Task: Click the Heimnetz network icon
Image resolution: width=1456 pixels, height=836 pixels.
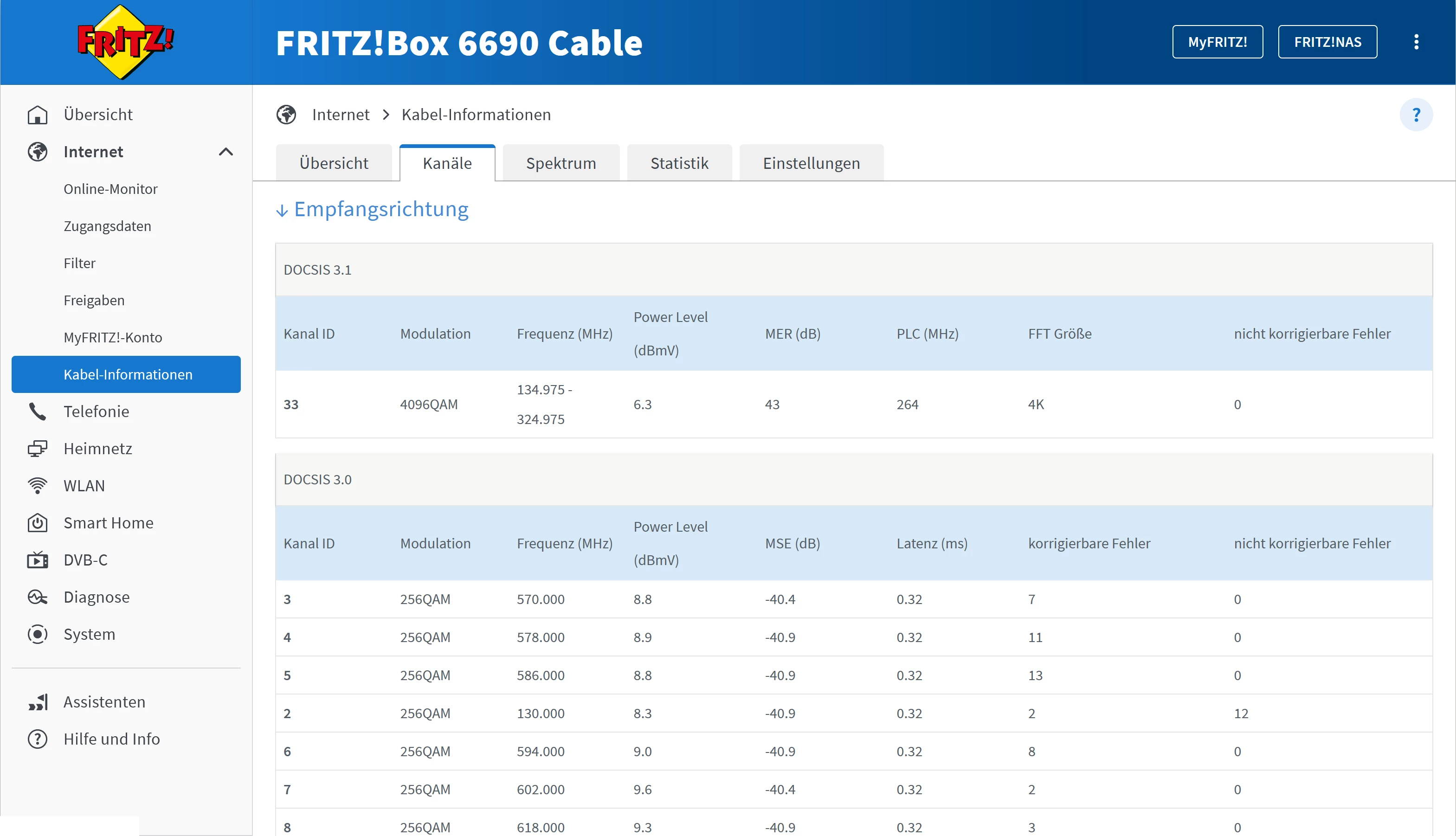Action: click(x=37, y=449)
